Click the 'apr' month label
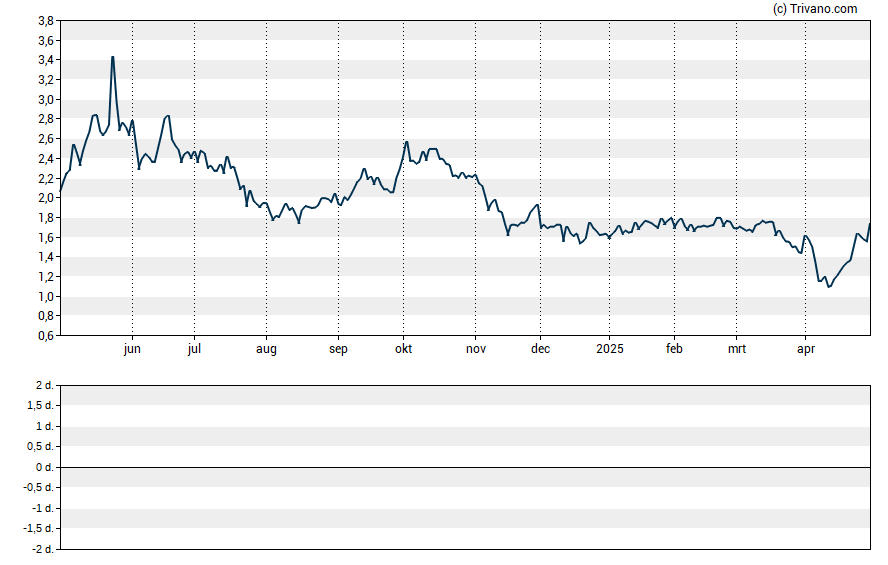The height and width of the screenshot is (565, 888). tap(805, 350)
